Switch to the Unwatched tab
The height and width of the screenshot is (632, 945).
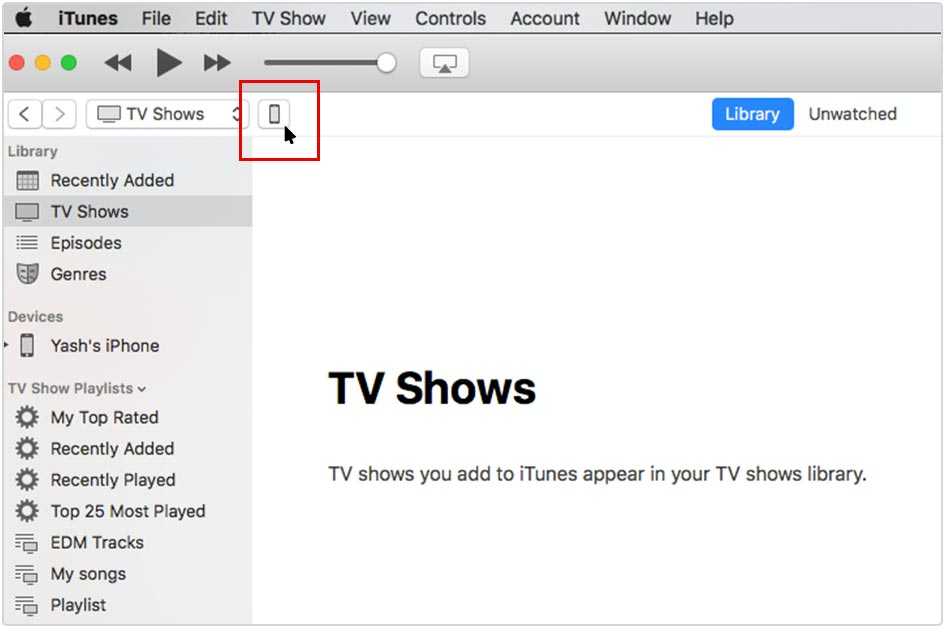(x=852, y=114)
